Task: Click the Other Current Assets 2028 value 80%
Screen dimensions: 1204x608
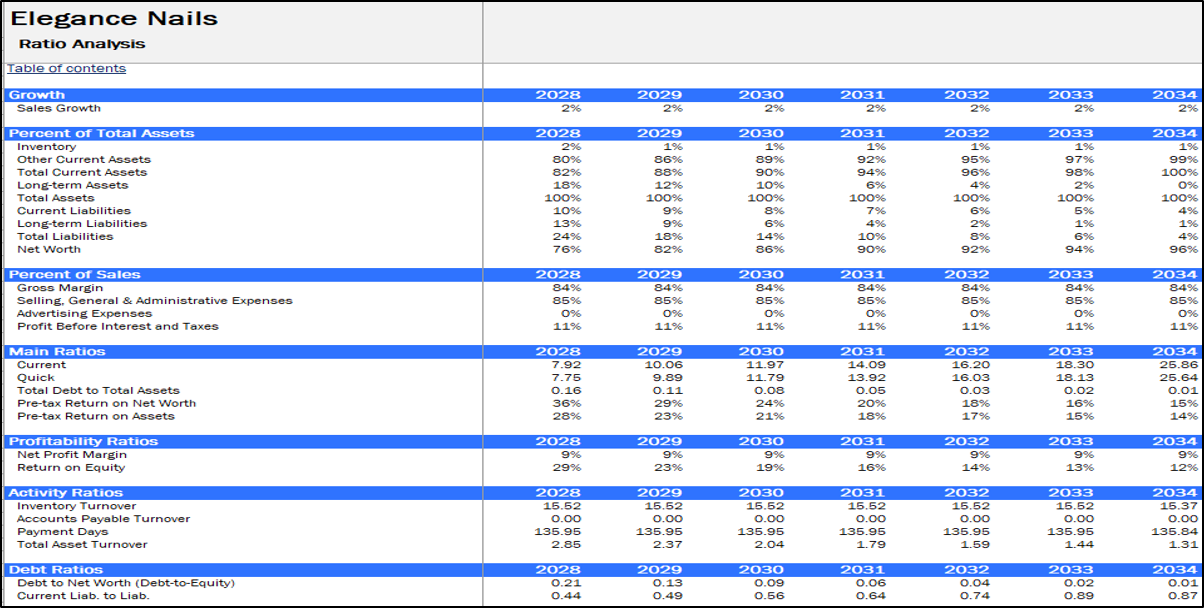Action: [x=566, y=159]
